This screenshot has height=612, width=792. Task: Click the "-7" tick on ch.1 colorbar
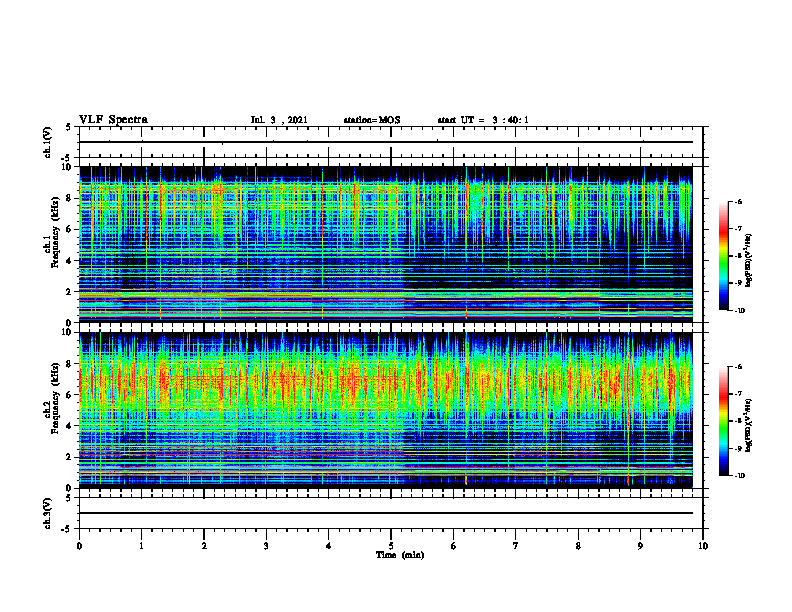coord(738,228)
